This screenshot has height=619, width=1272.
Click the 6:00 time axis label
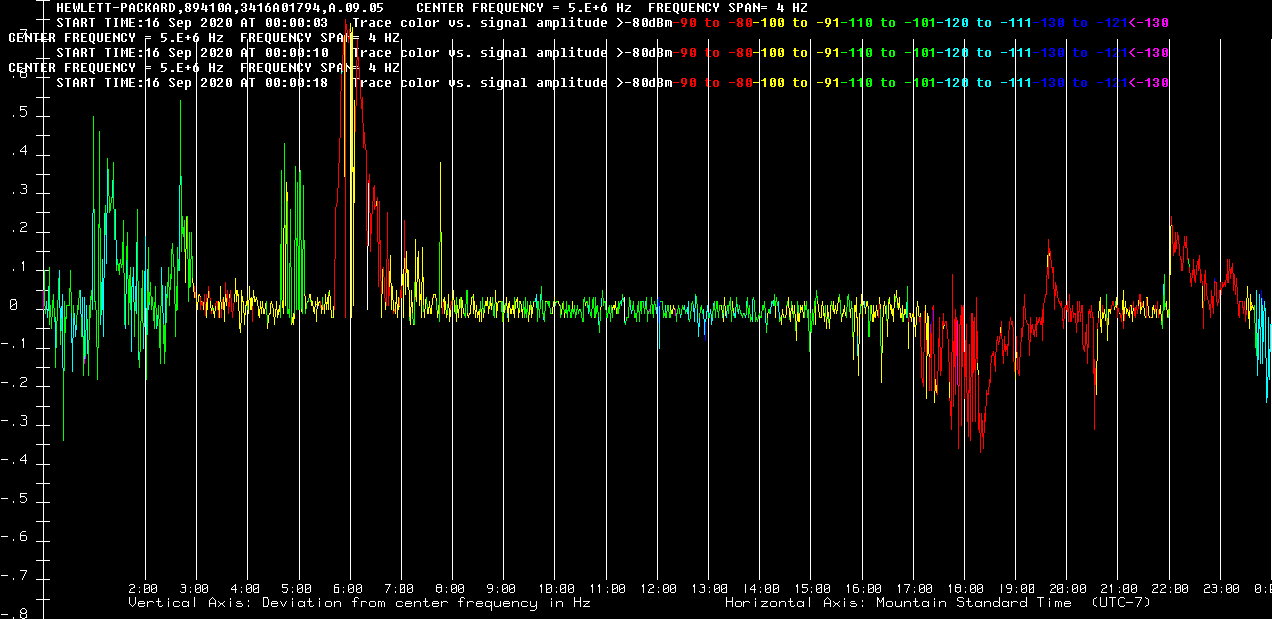coord(348,589)
